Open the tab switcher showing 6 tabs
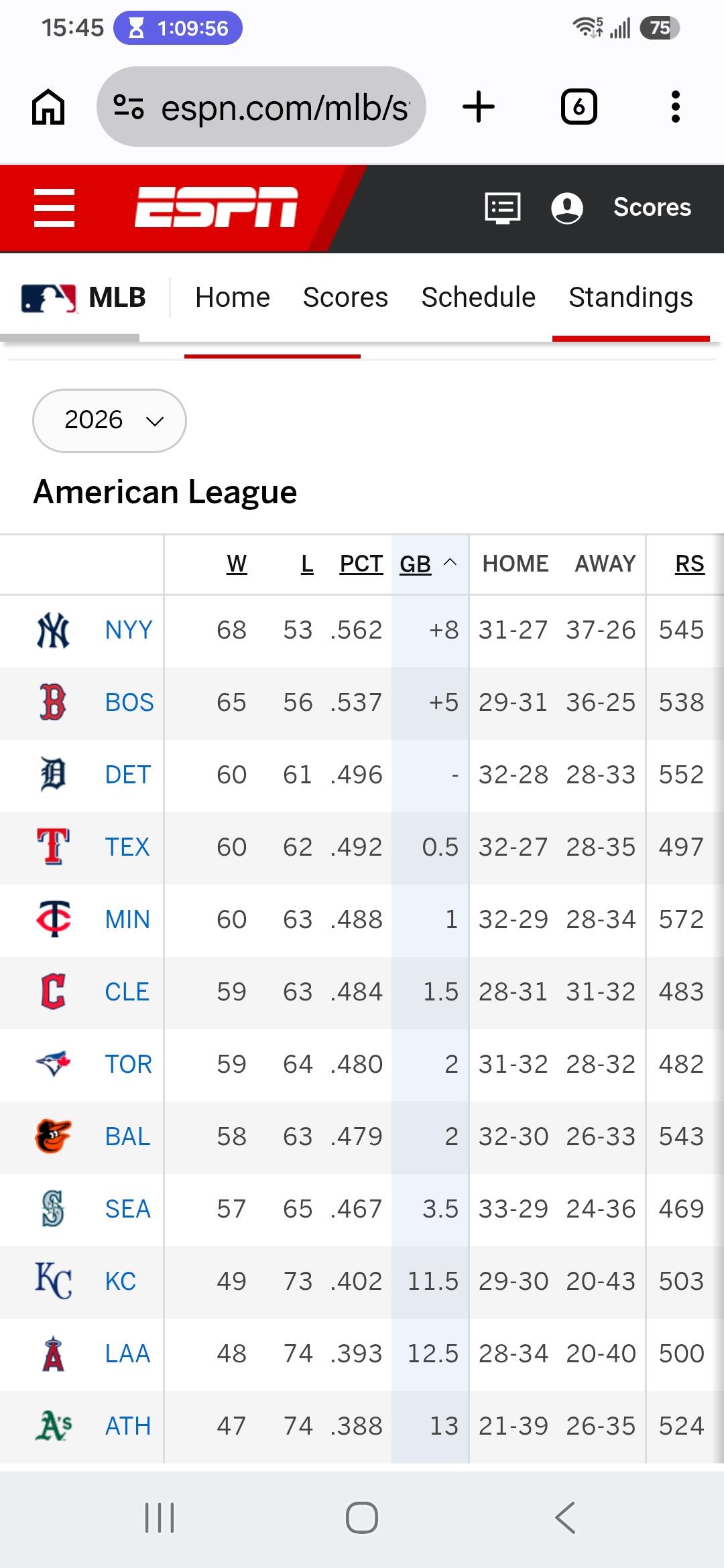 pyautogui.click(x=579, y=107)
